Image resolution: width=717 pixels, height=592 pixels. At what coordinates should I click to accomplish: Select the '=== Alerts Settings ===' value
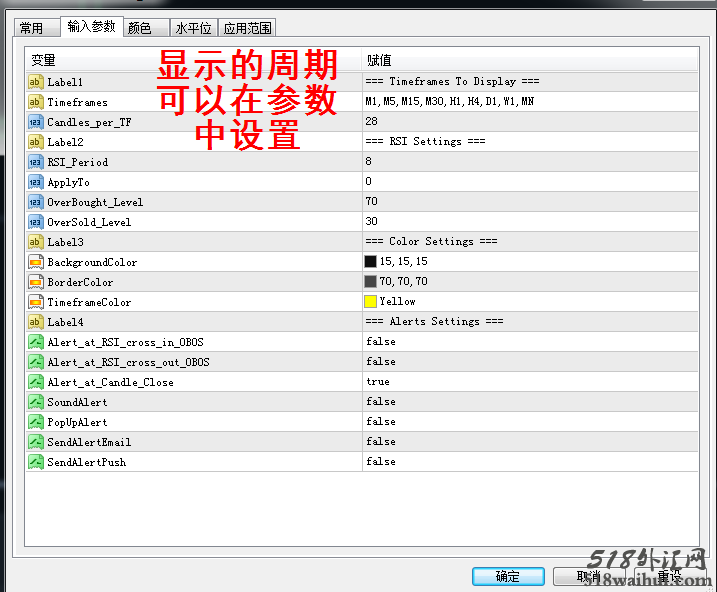coord(434,321)
